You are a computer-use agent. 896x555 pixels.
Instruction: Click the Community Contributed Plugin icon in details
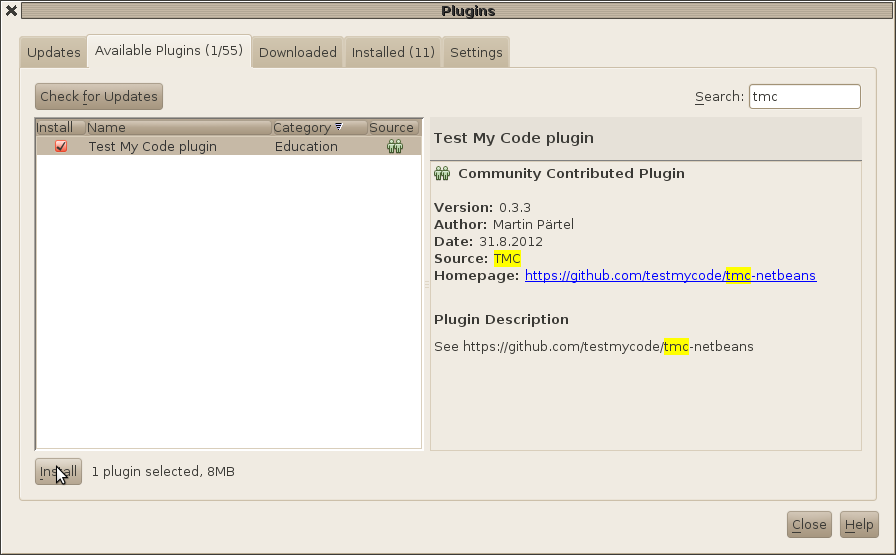pos(442,173)
